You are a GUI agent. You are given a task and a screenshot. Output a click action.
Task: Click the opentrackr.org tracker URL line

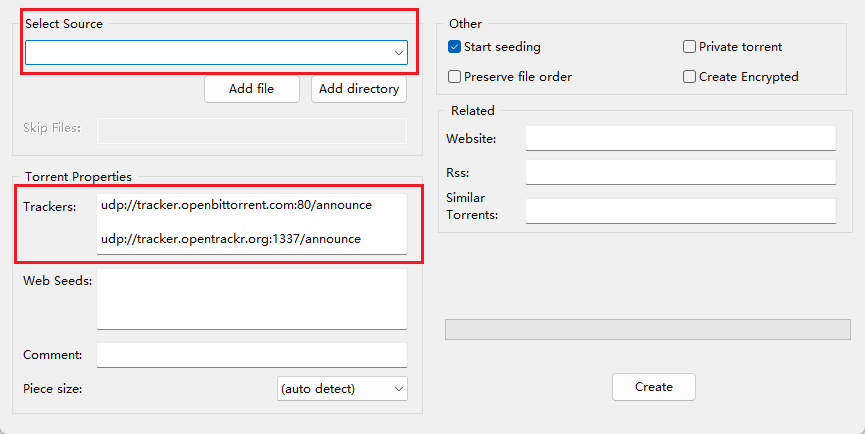[x=230, y=239]
